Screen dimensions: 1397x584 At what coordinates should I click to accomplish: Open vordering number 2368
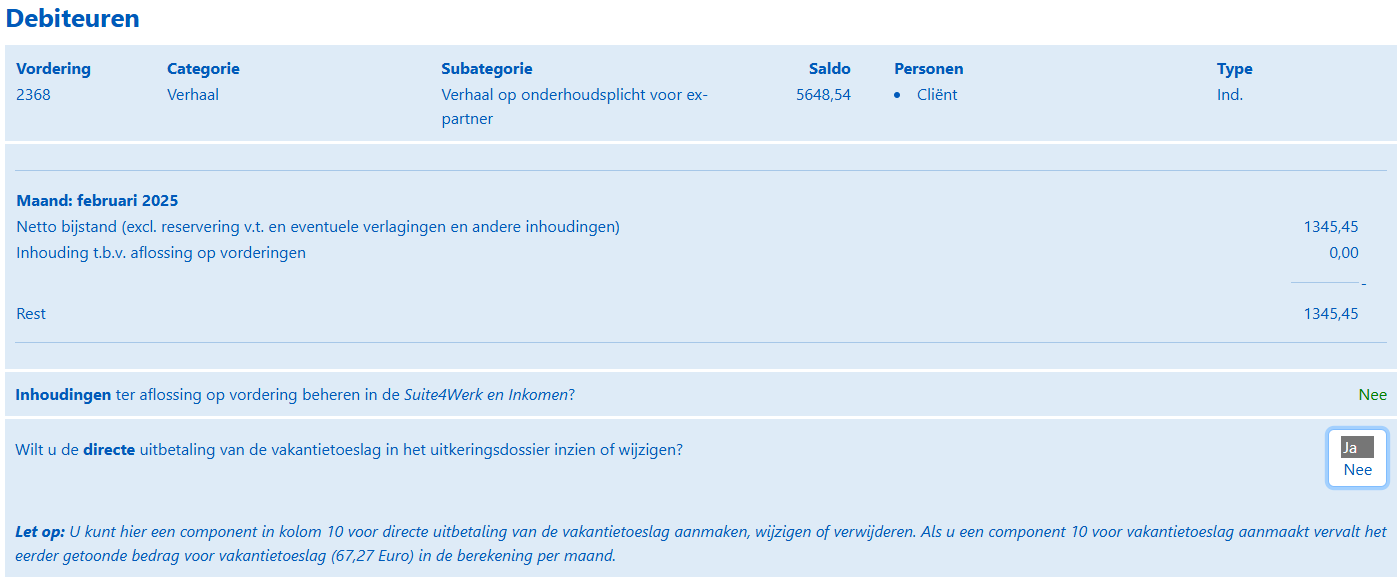point(33,95)
